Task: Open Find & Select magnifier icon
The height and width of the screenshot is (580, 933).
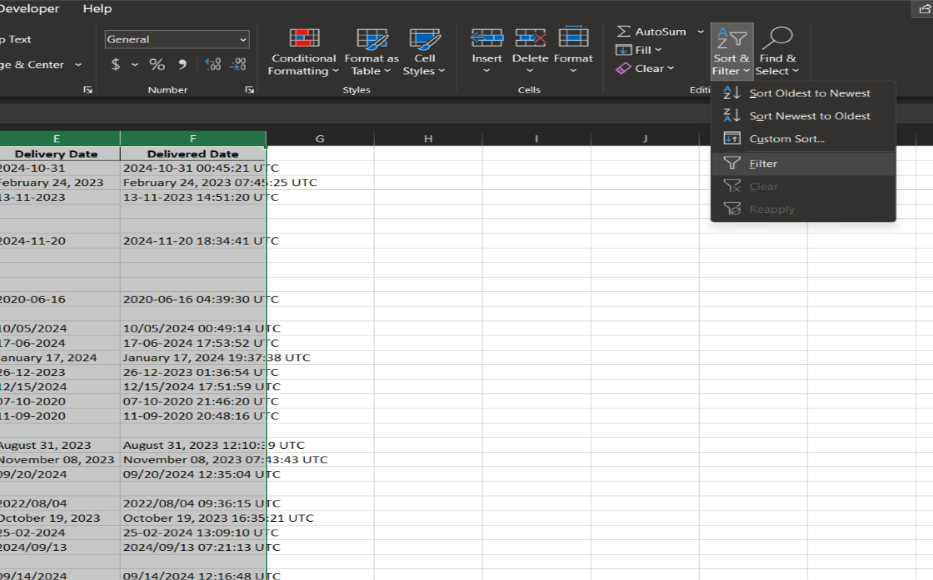Action: [x=777, y=38]
